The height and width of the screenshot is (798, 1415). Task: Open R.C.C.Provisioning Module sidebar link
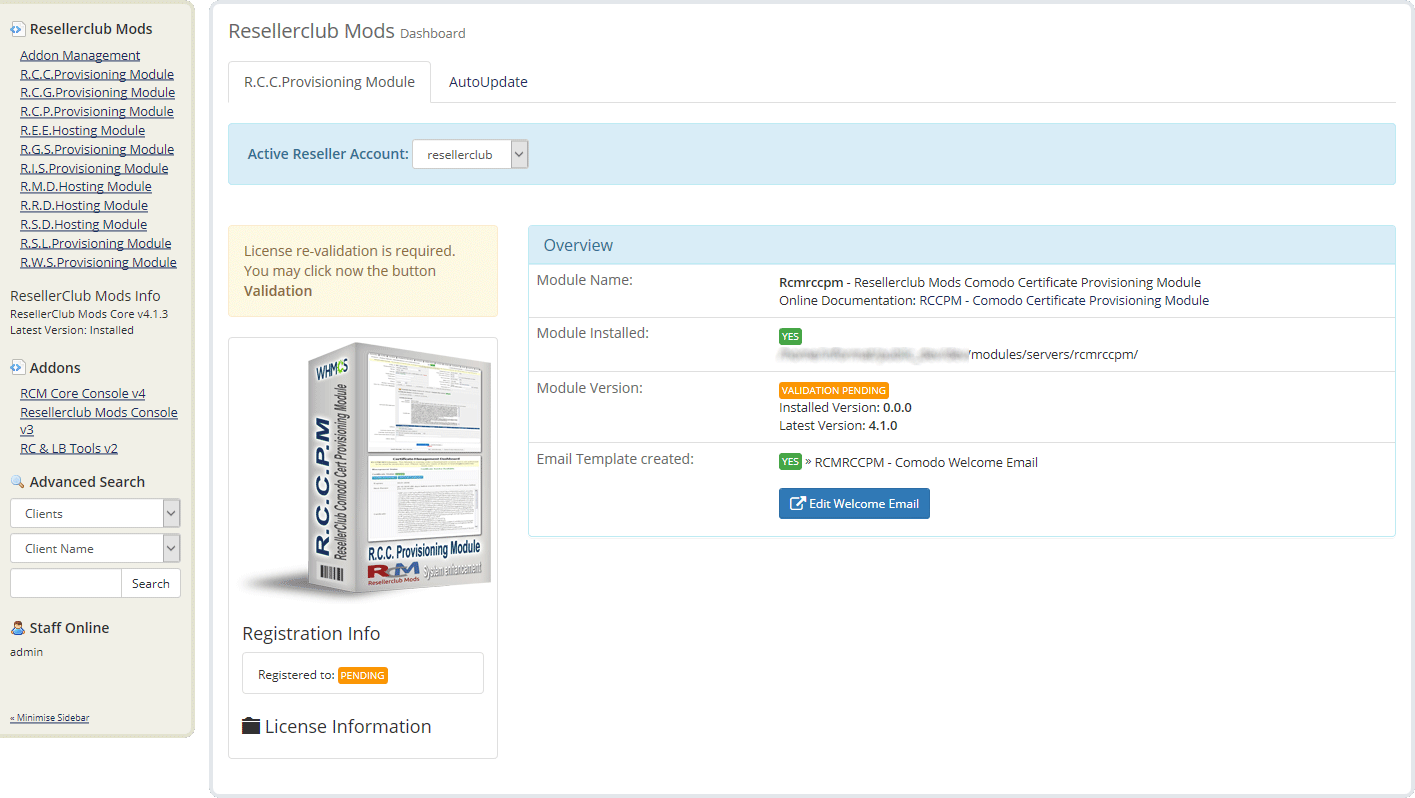coord(97,74)
